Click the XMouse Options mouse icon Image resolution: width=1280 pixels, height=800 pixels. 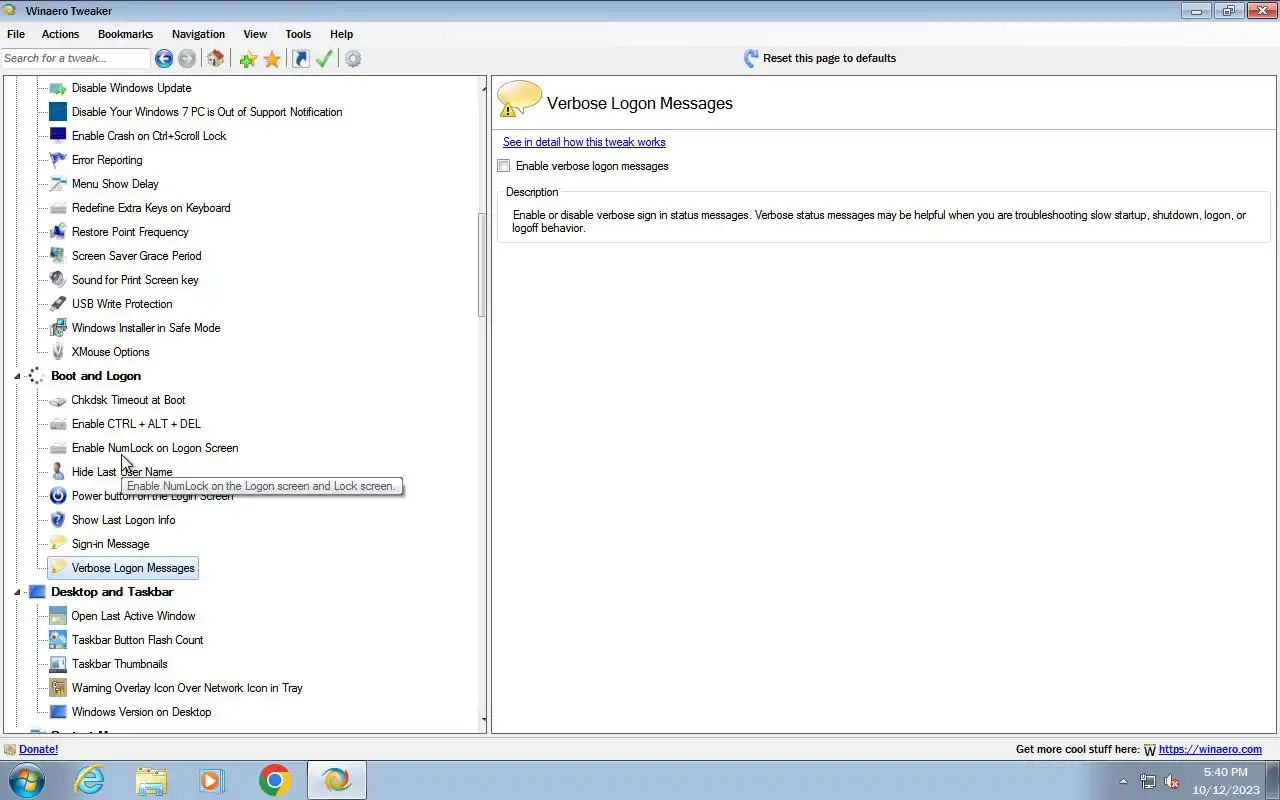pyautogui.click(x=58, y=352)
